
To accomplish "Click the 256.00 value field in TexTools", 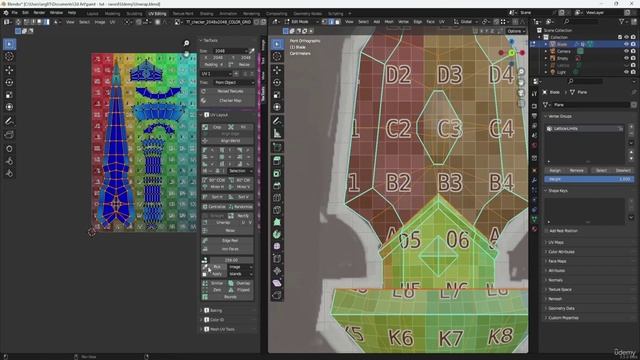I will (x=231, y=260).
